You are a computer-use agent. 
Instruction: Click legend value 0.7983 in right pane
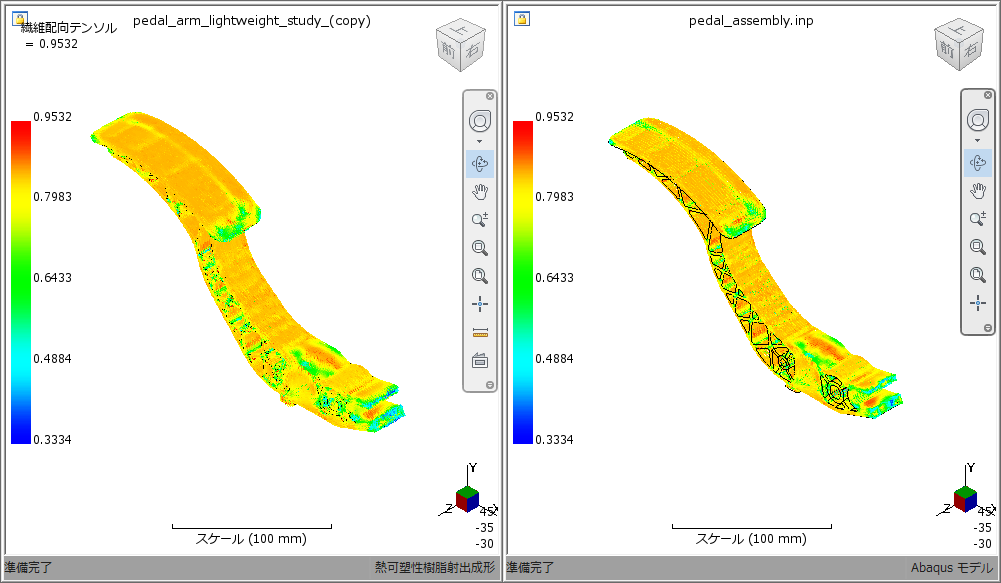[x=554, y=197]
